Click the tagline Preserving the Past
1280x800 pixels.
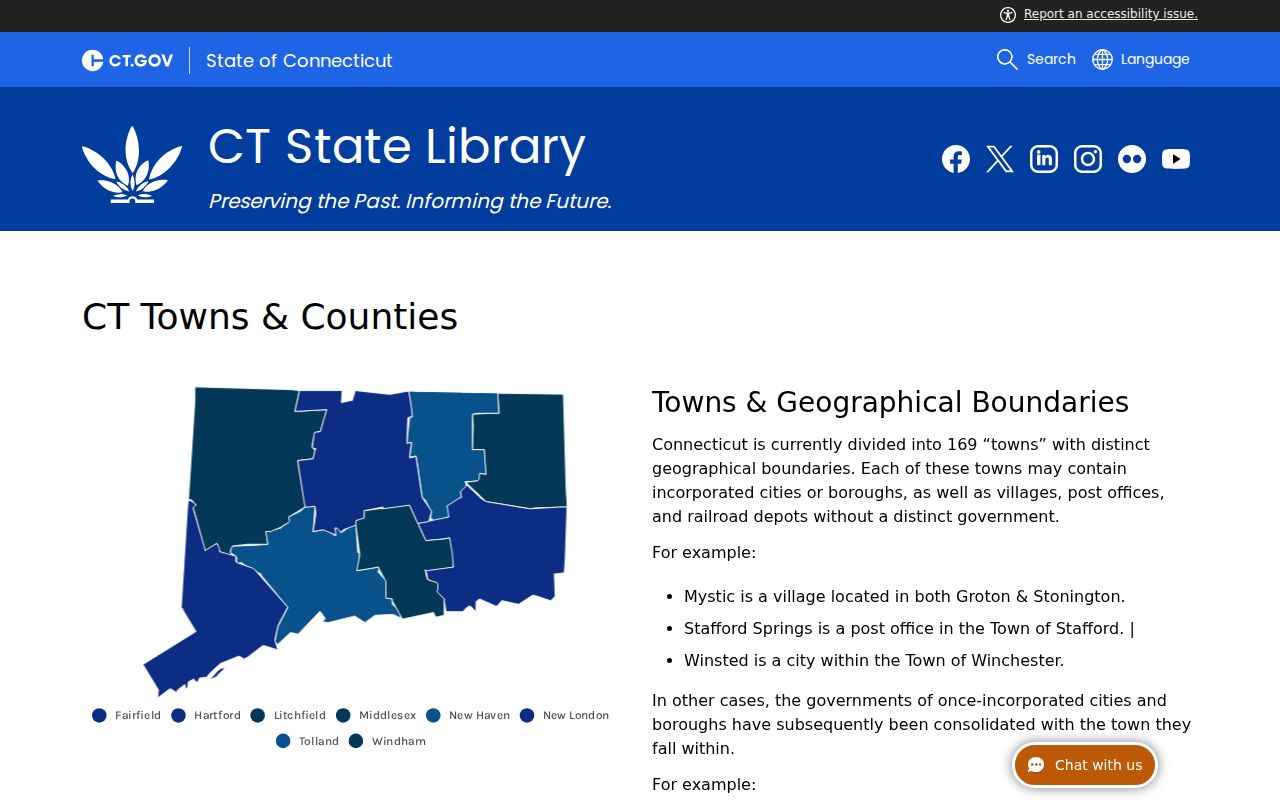coord(410,201)
